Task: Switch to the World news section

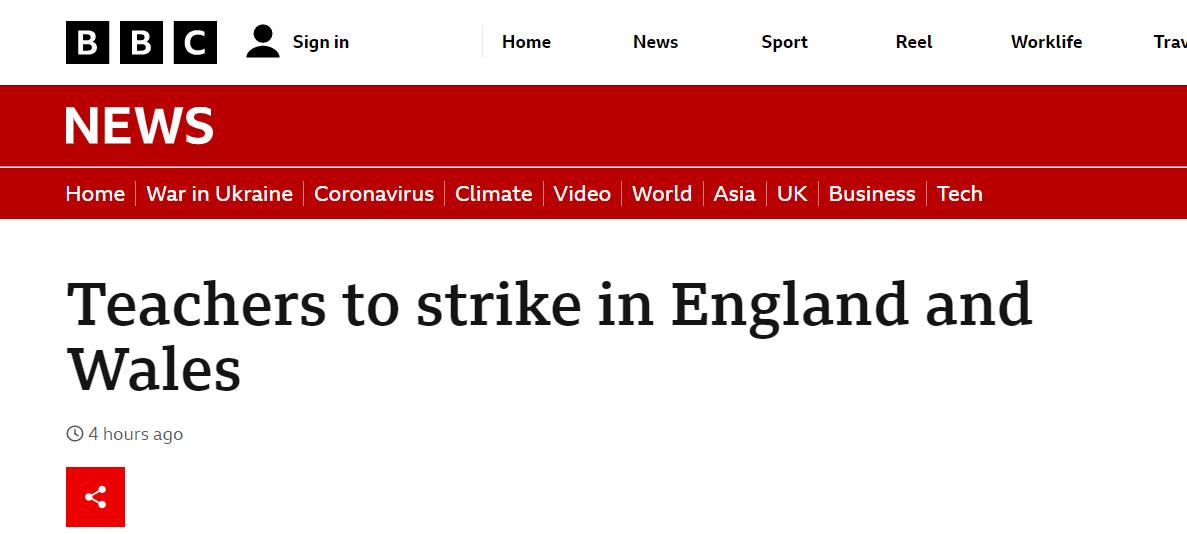Action: point(662,194)
